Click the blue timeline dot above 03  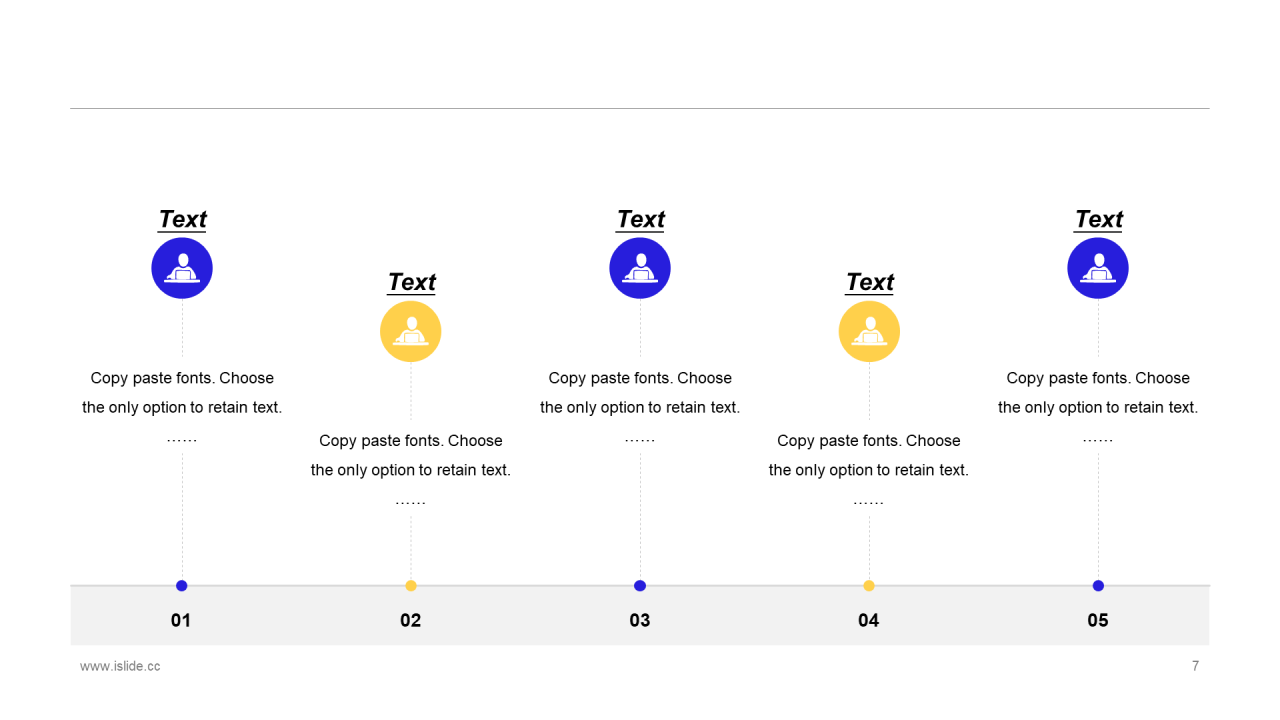pos(640,586)
